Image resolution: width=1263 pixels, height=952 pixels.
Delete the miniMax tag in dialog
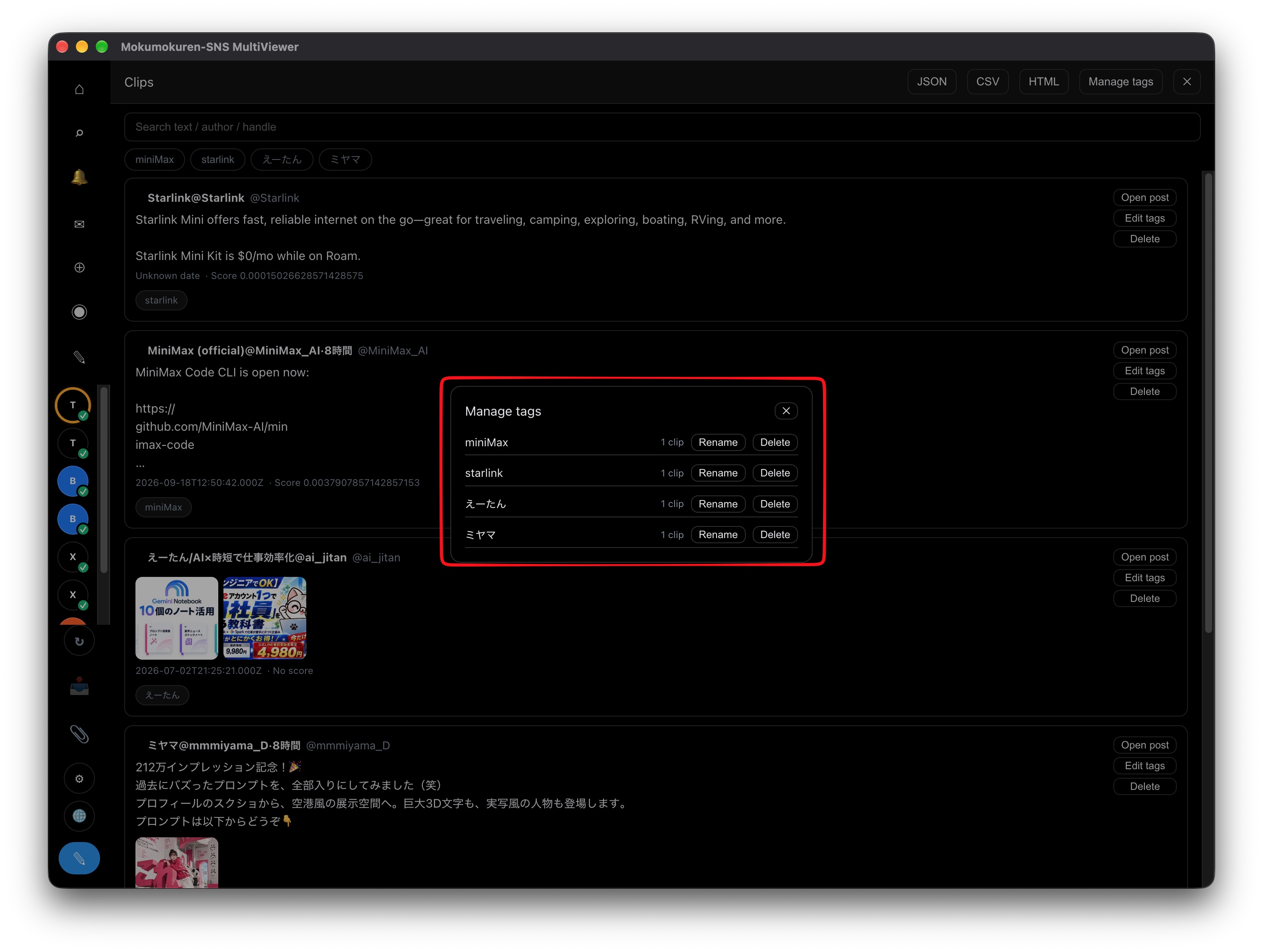775,442
